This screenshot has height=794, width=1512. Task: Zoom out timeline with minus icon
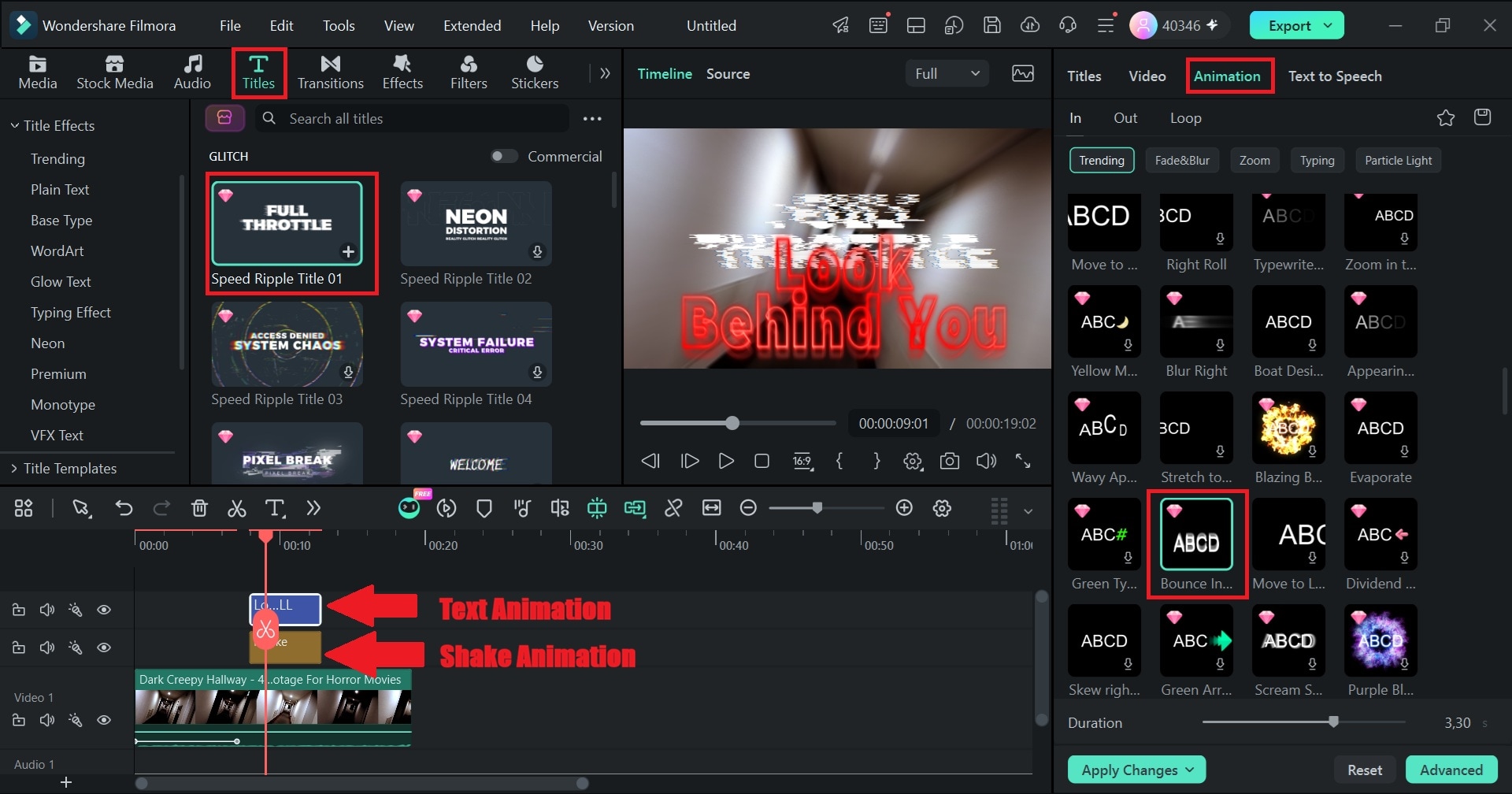748,508
